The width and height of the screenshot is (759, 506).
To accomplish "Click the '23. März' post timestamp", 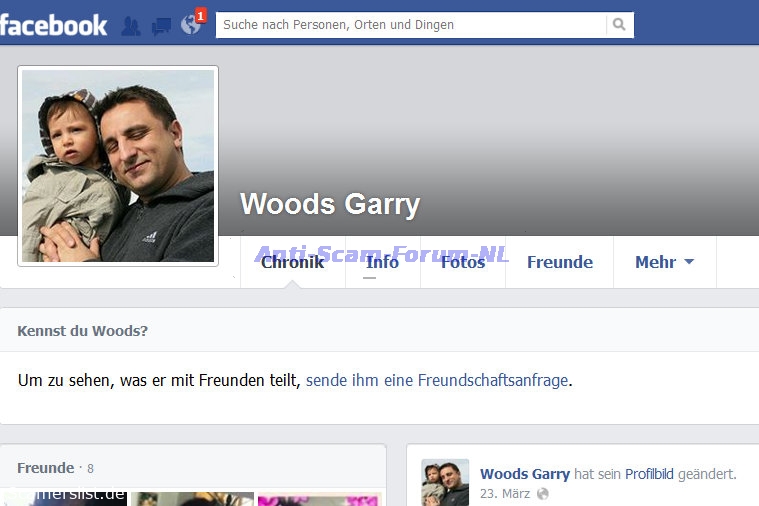I will [505, 494].
